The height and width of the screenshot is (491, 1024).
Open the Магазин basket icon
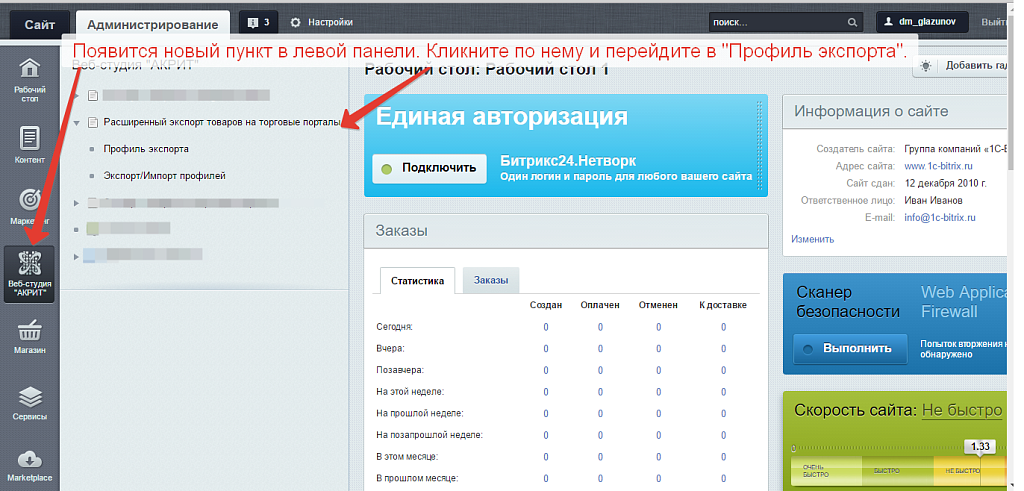[x=29, y=337]
